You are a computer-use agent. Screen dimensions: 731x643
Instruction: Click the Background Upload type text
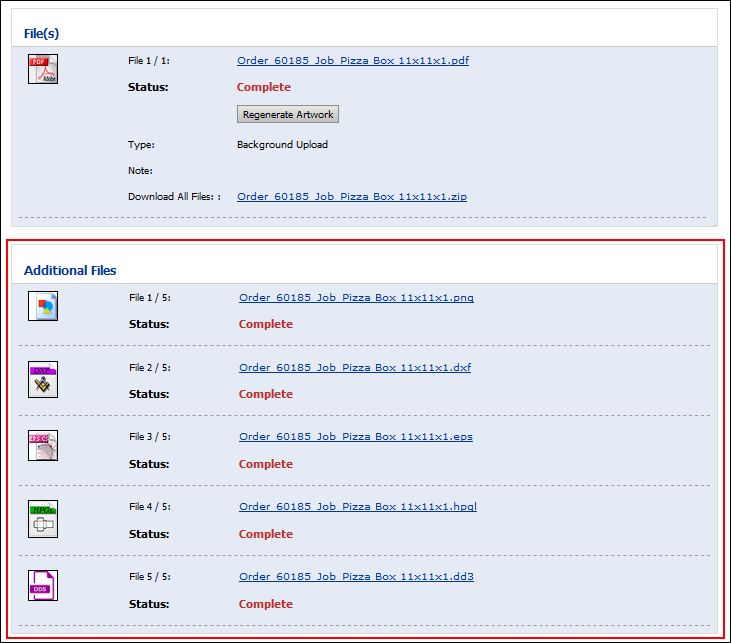282,145
